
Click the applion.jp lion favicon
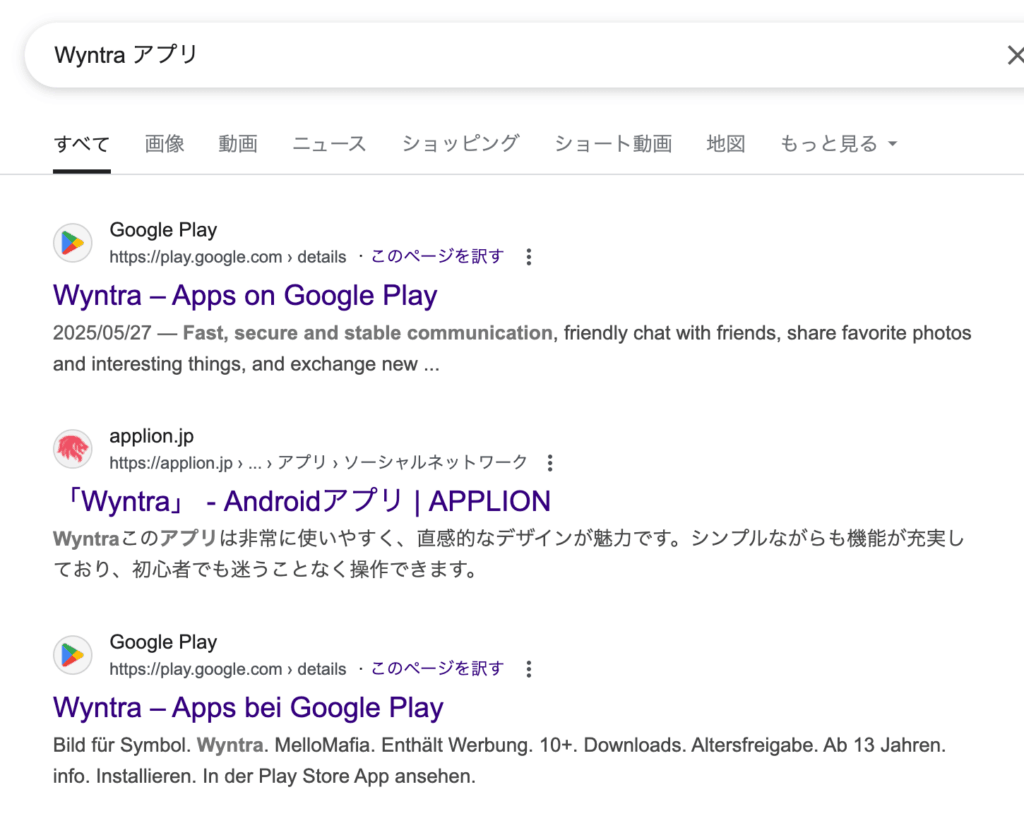coord(72,449)
